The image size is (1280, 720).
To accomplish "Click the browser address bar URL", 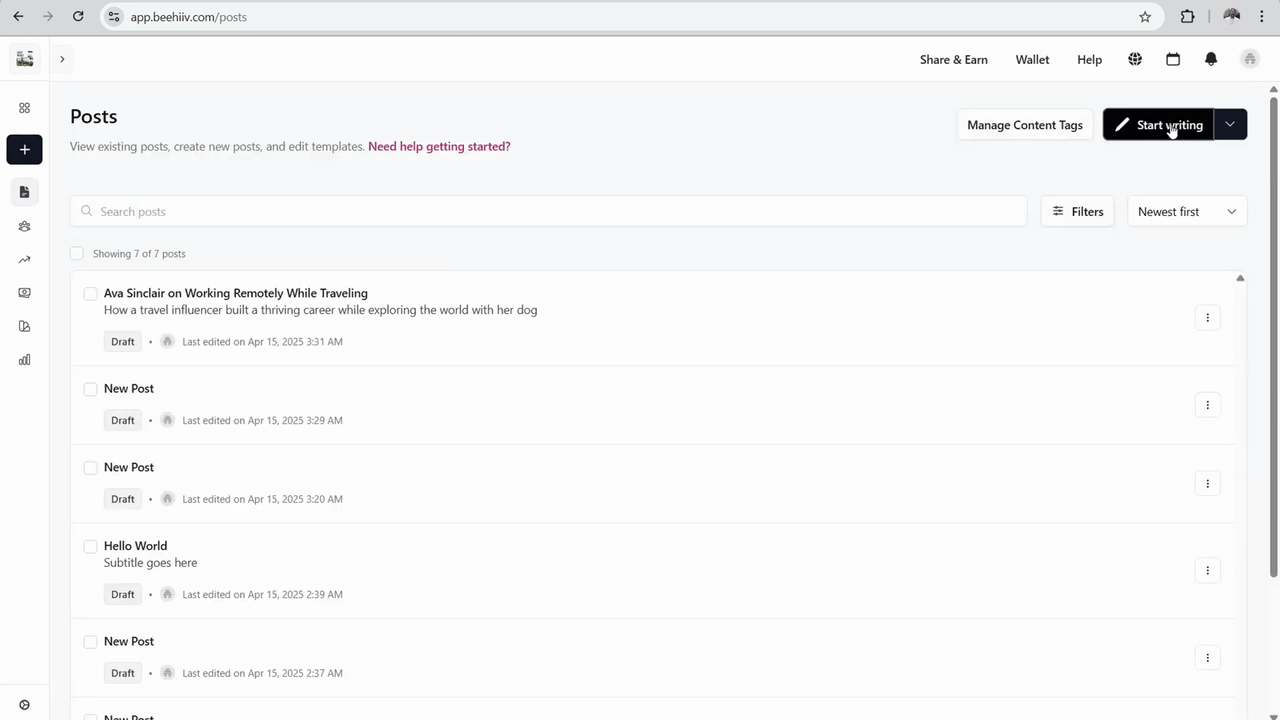I will pos(189,17).
